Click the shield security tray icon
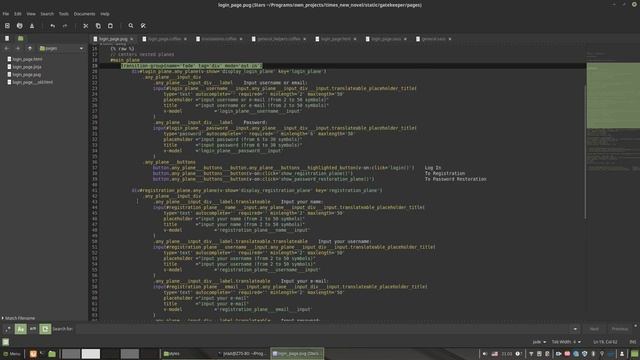This screenshot has width=640, height=360. pyautogui.click(x=584, y=353)
